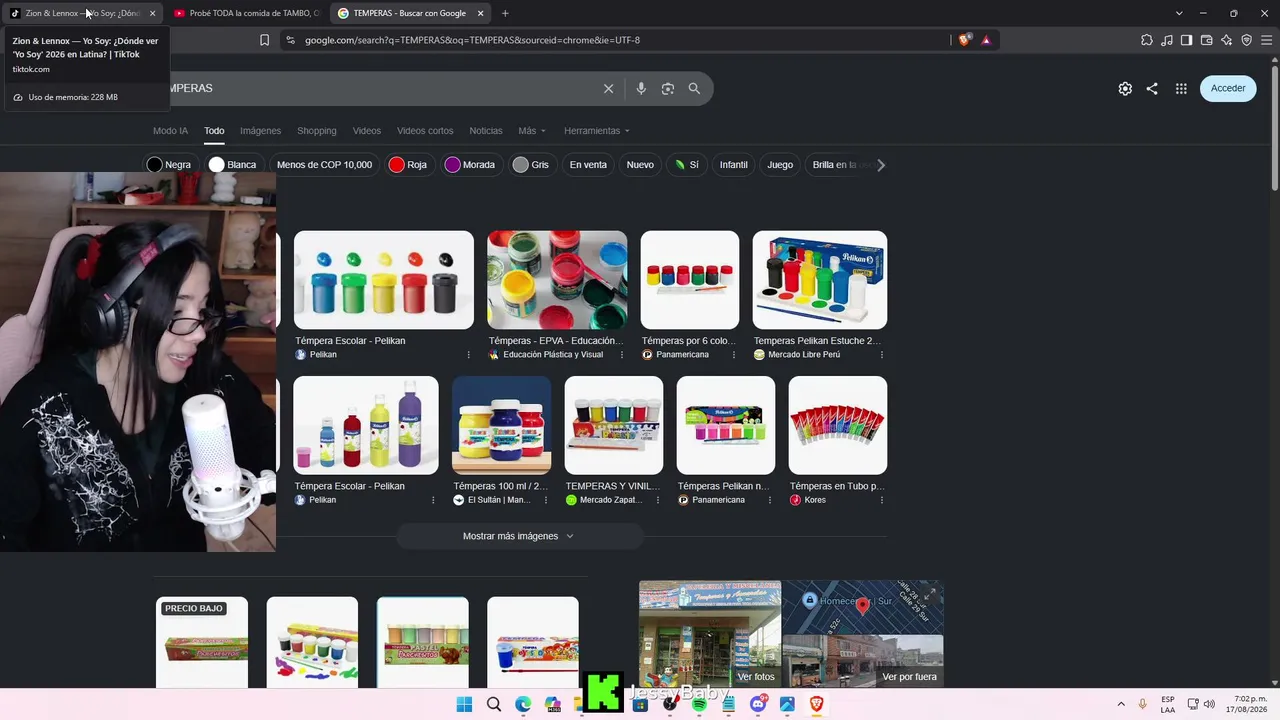Viewport: 1280px width, 720px height.
Task: Apply Menos de COP 10,000 filter
Action: pos(324,165)
